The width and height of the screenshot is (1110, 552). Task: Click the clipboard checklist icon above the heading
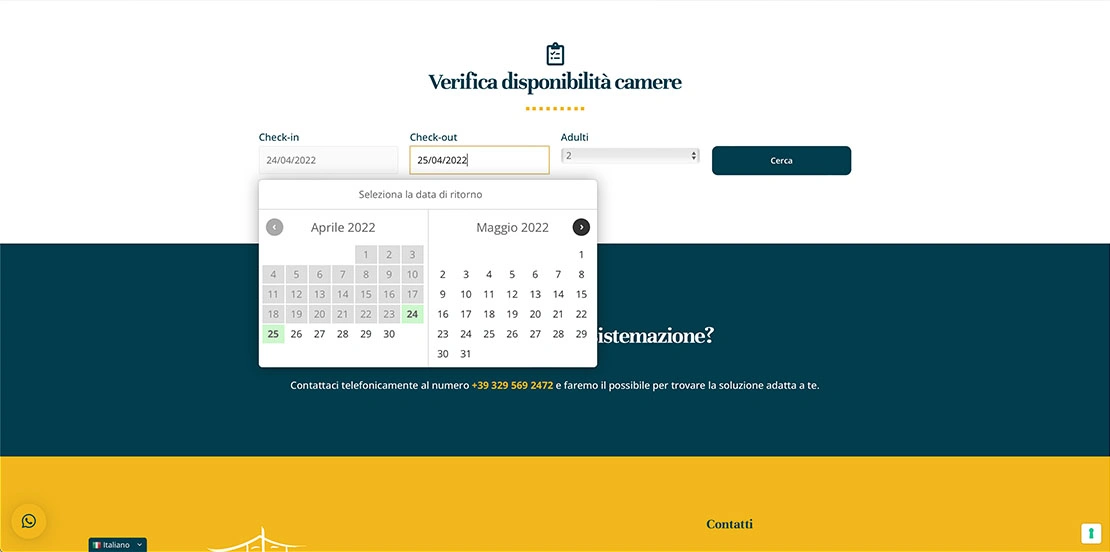(x=555, y=54)
